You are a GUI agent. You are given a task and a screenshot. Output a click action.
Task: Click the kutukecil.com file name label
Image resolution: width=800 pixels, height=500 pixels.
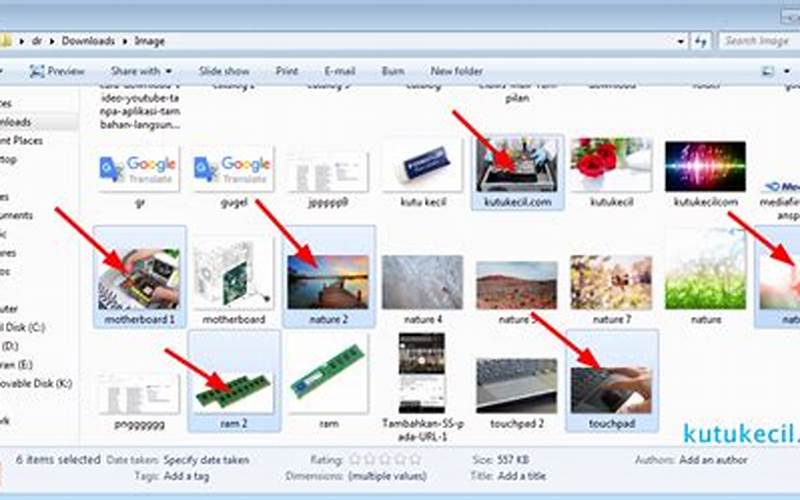tap(517, 202)
